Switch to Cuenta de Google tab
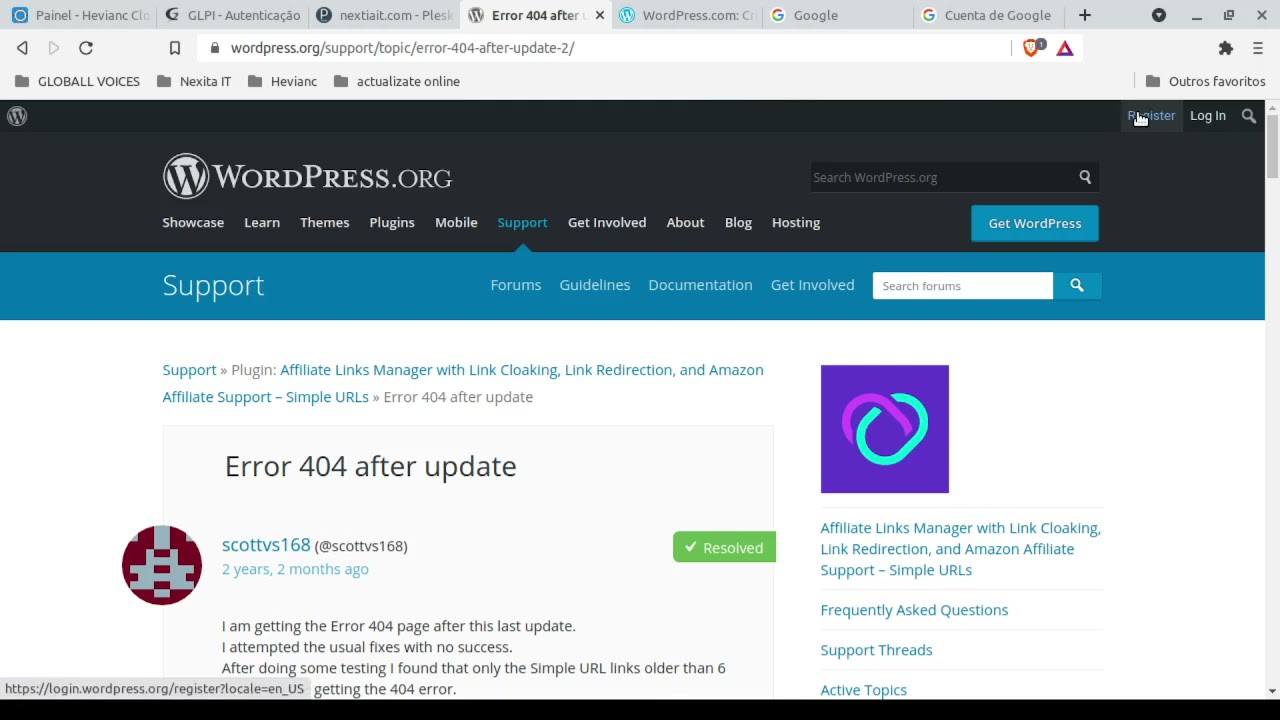Screen dimensions: 1280x720 (x=989, y=15)
